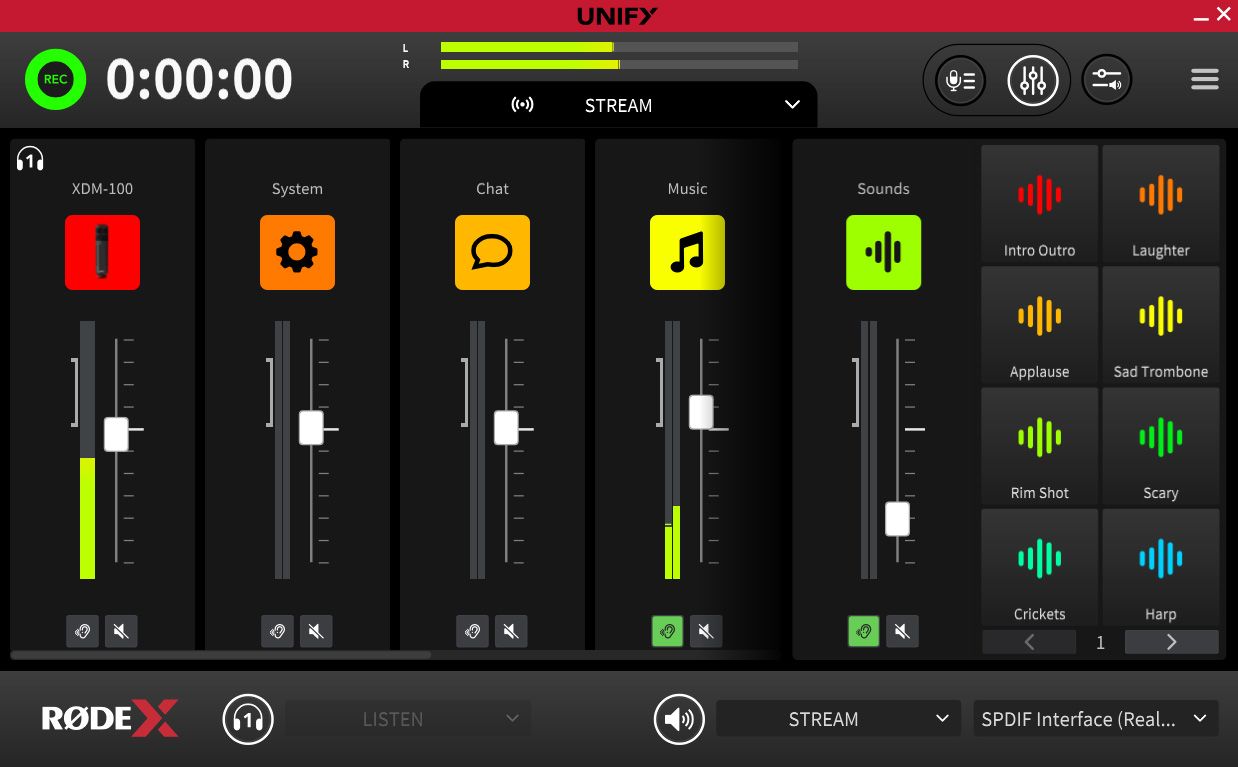Trigger the Harp sound pad
1238x767 pixels.
1161,567
